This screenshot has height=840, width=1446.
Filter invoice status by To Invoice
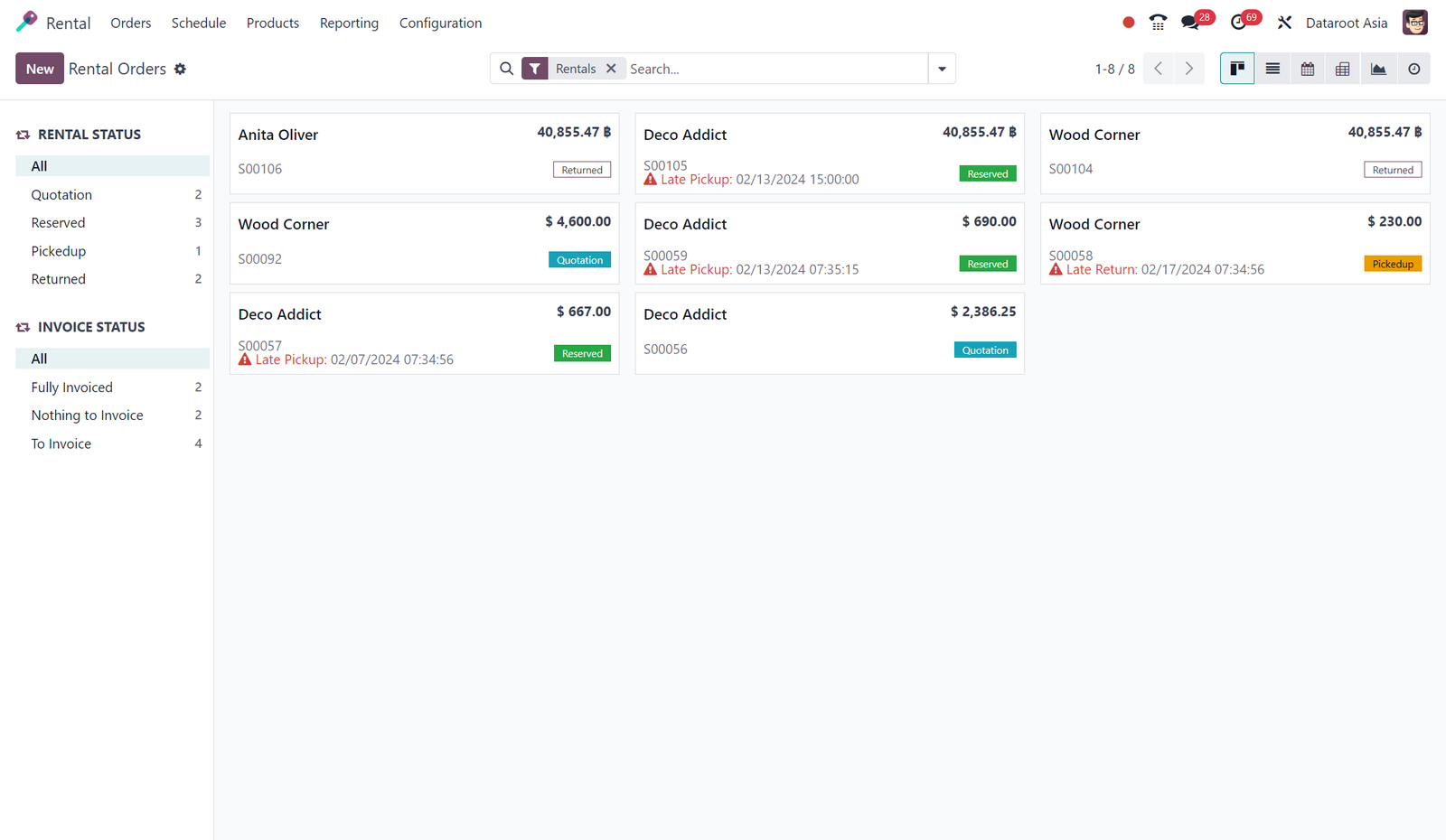pos(113,443)
